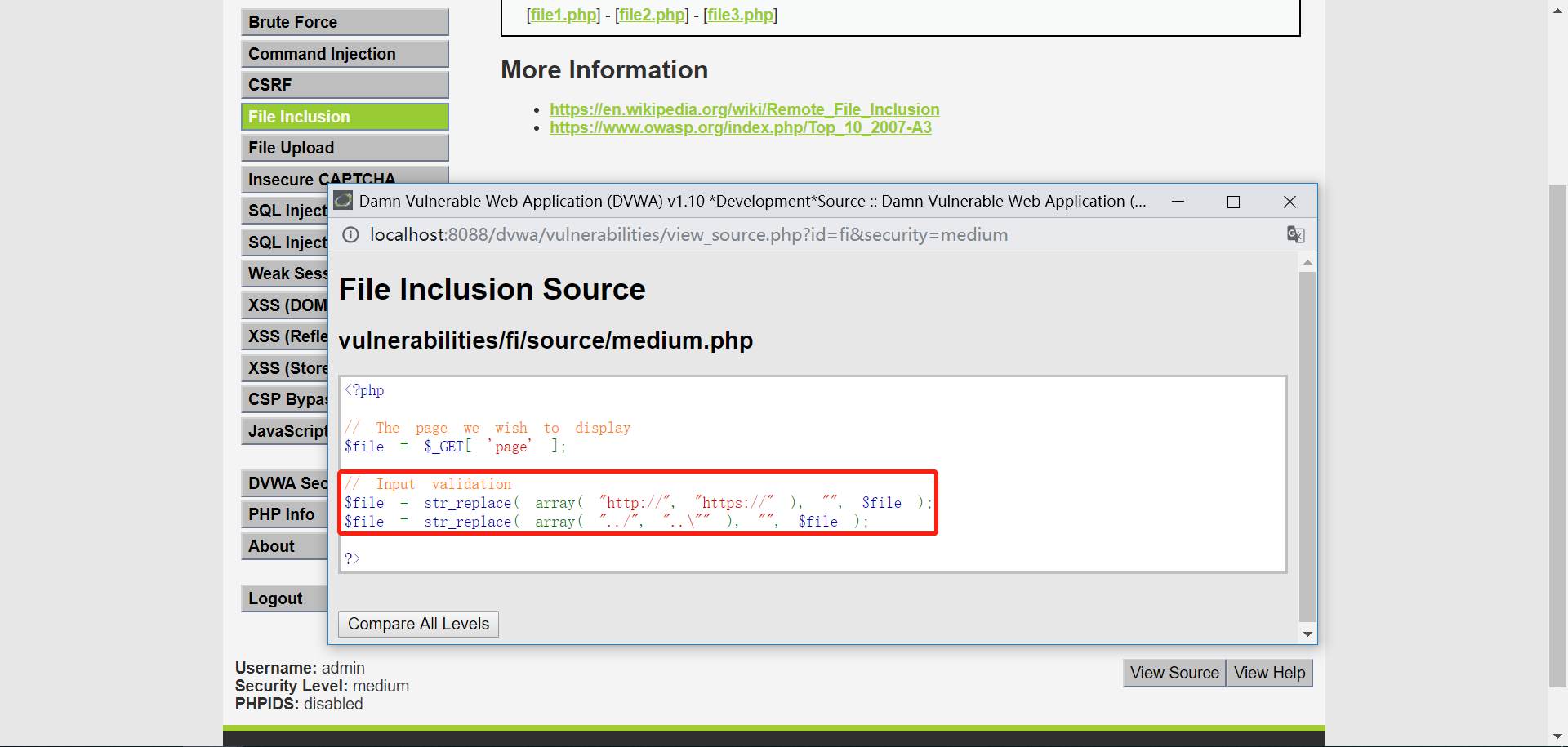Viewport: 1568px width, 747px height.
Task: Open XSS (DOM) menu item
Action: pos(285,305)
